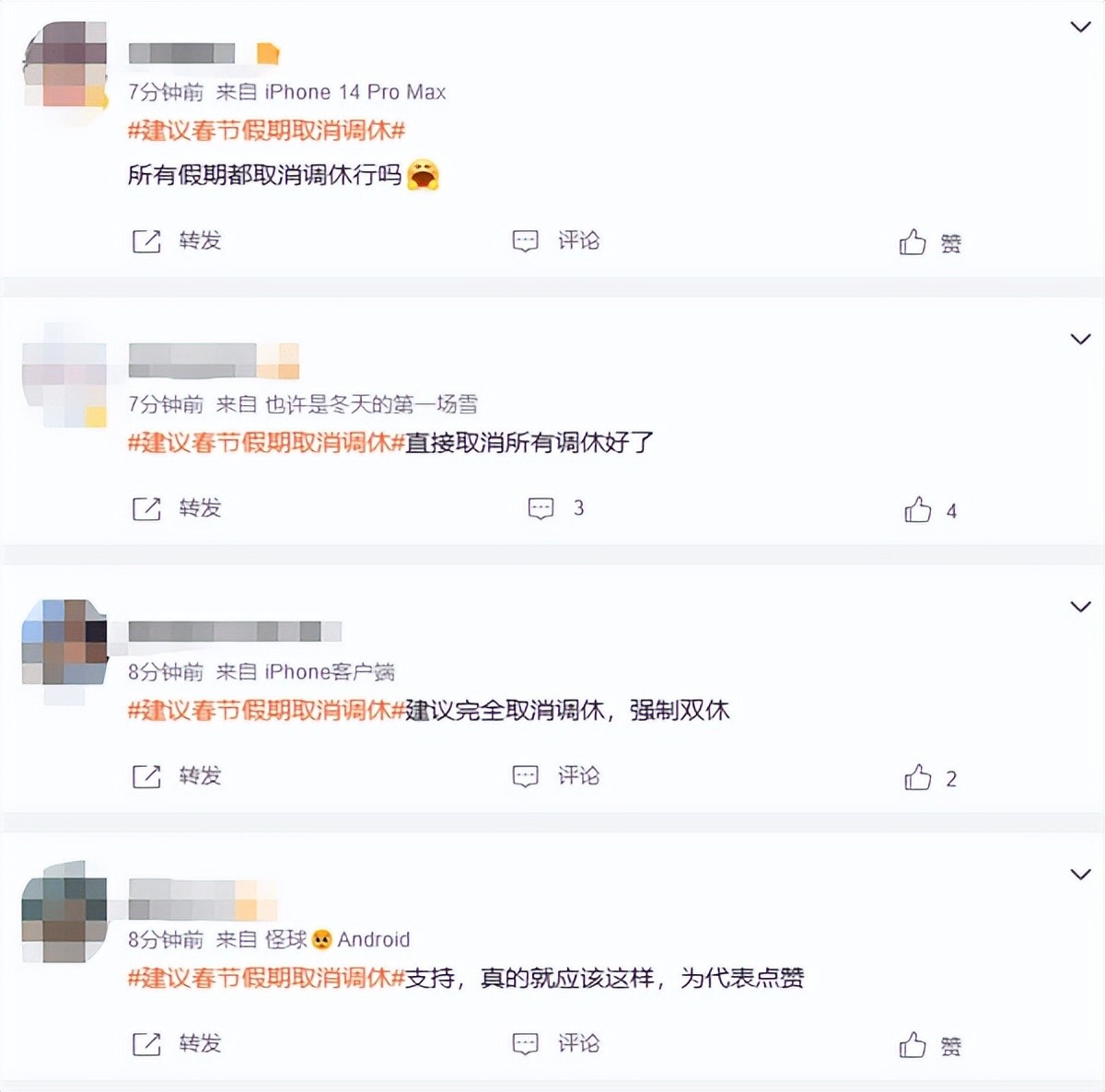
Task: Like the post with 4 likes
Action: [930, 510]
